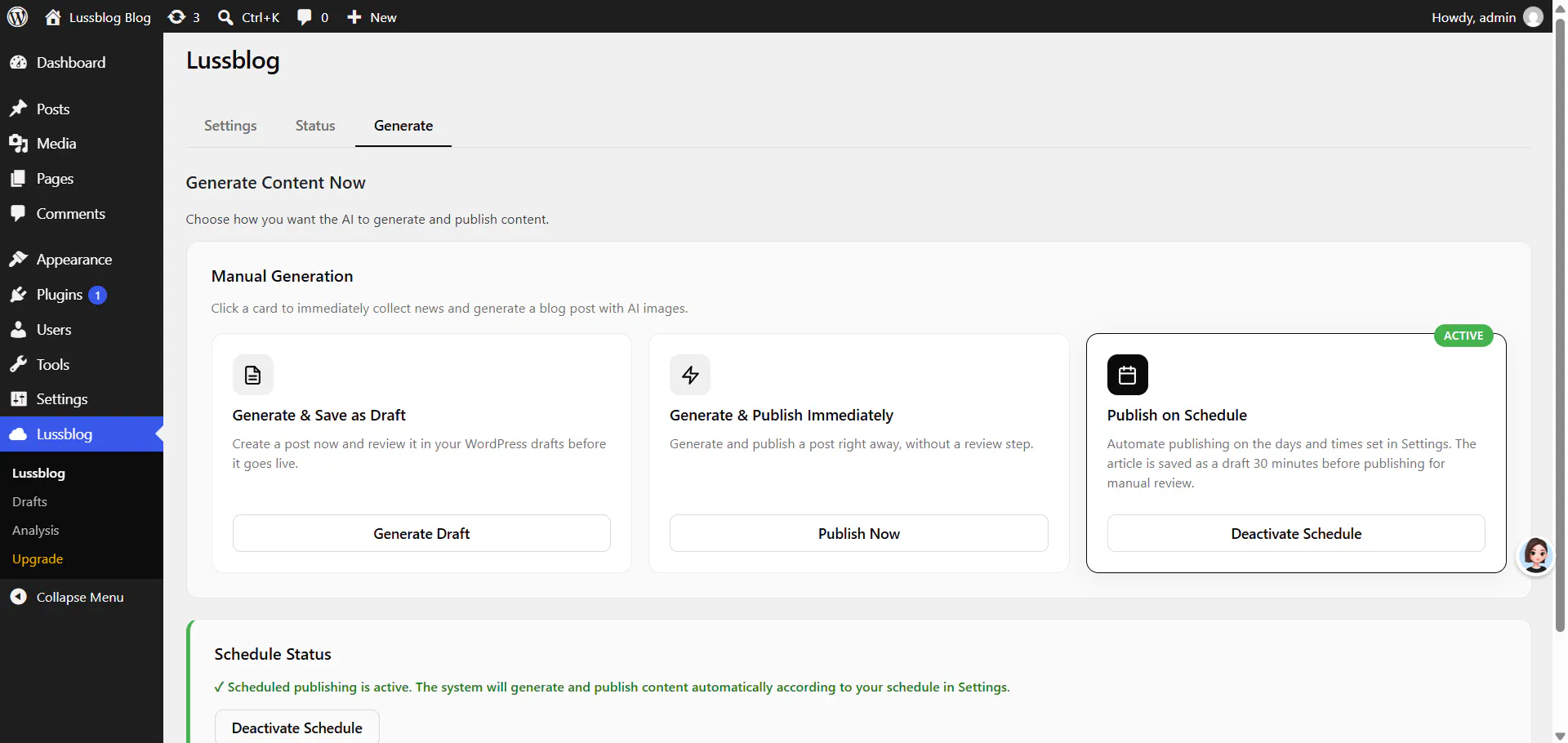Image resolution: width=1568 pixels, height=743 pixels.
Task: Click the Settings sliders icon in sidebar
Action: pyautogui.click(x=18, y=399)
